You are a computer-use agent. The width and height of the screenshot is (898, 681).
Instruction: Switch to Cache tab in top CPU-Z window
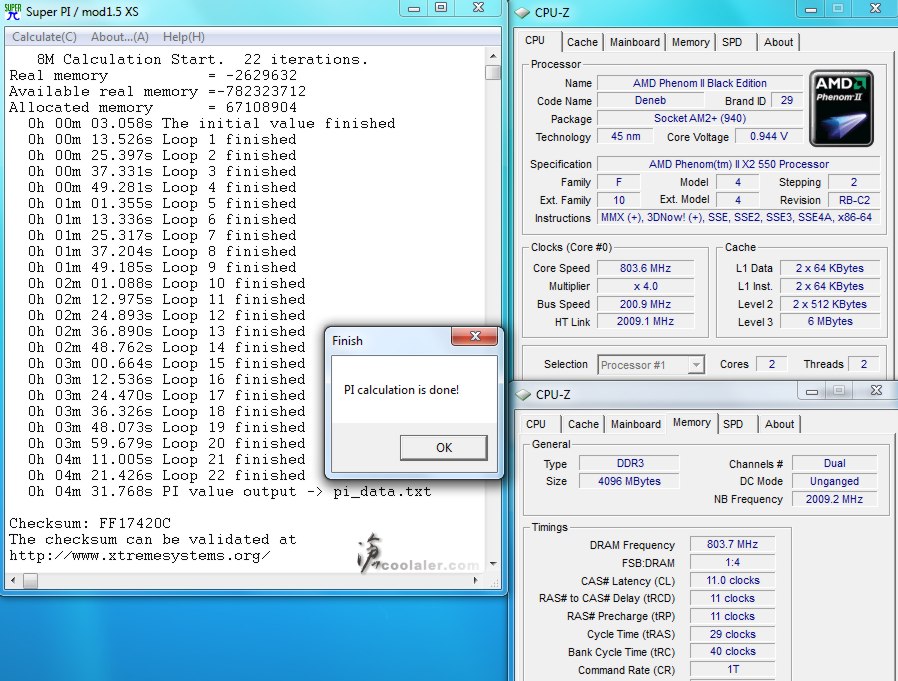[x=582, y=42]
